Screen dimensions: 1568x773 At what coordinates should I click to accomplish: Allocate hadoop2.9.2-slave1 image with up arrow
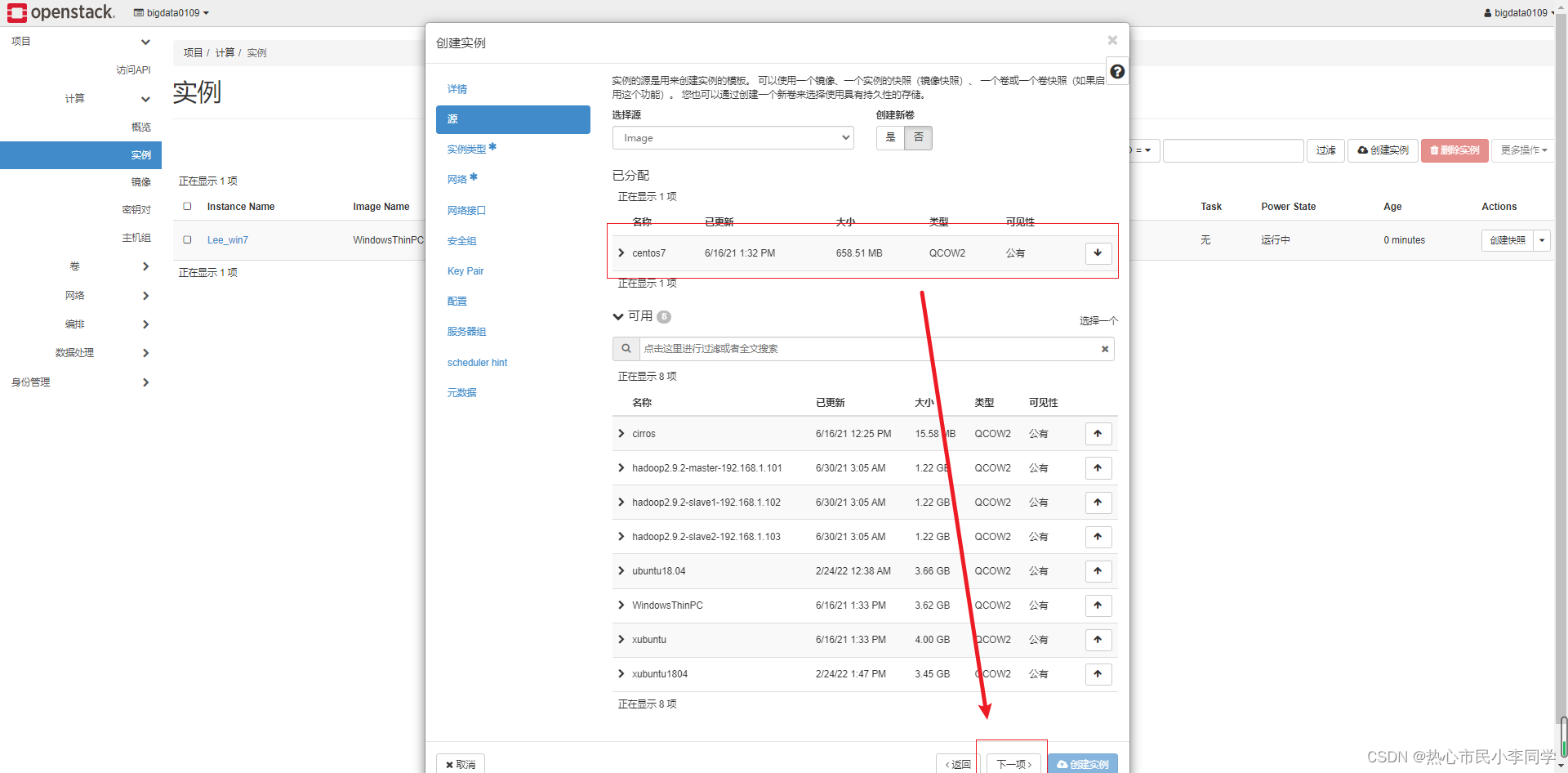pyautogui.click(x=1098, y=503)
